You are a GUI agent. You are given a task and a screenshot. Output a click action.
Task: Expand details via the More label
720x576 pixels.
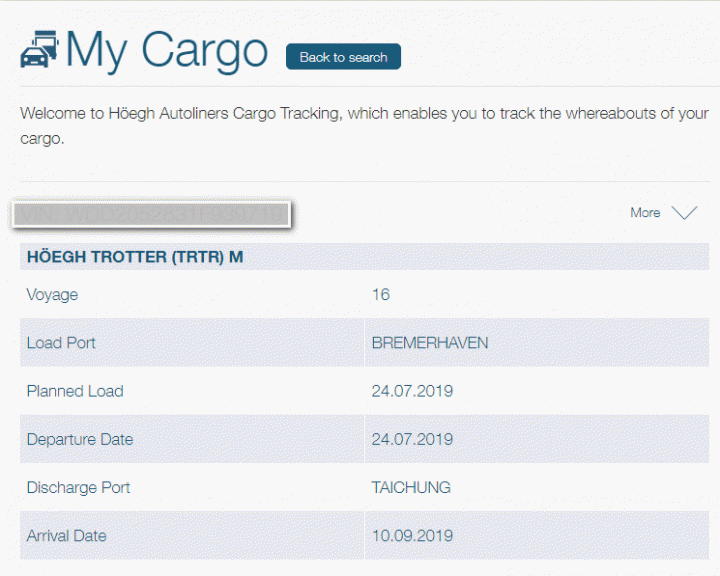(645, 213)
